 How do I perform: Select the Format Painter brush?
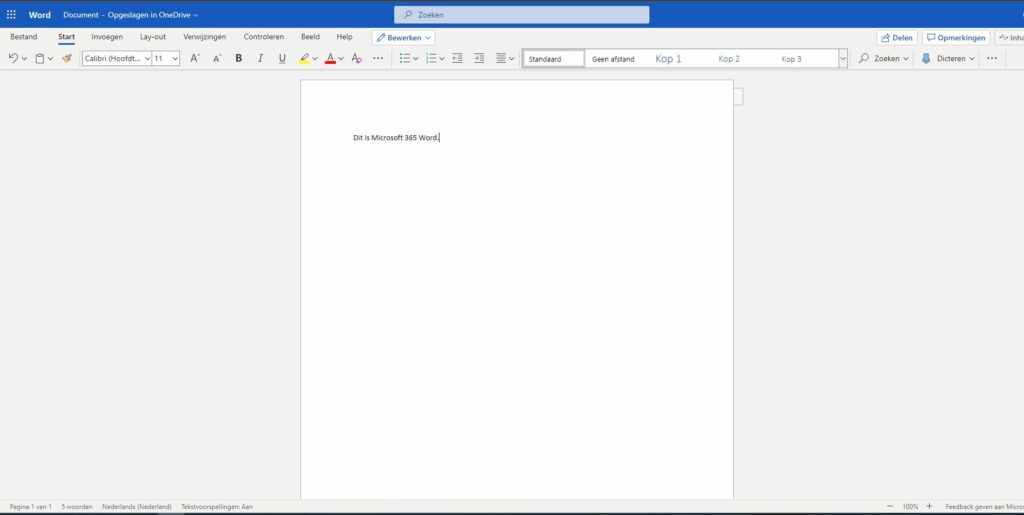[x=67, y=59]
